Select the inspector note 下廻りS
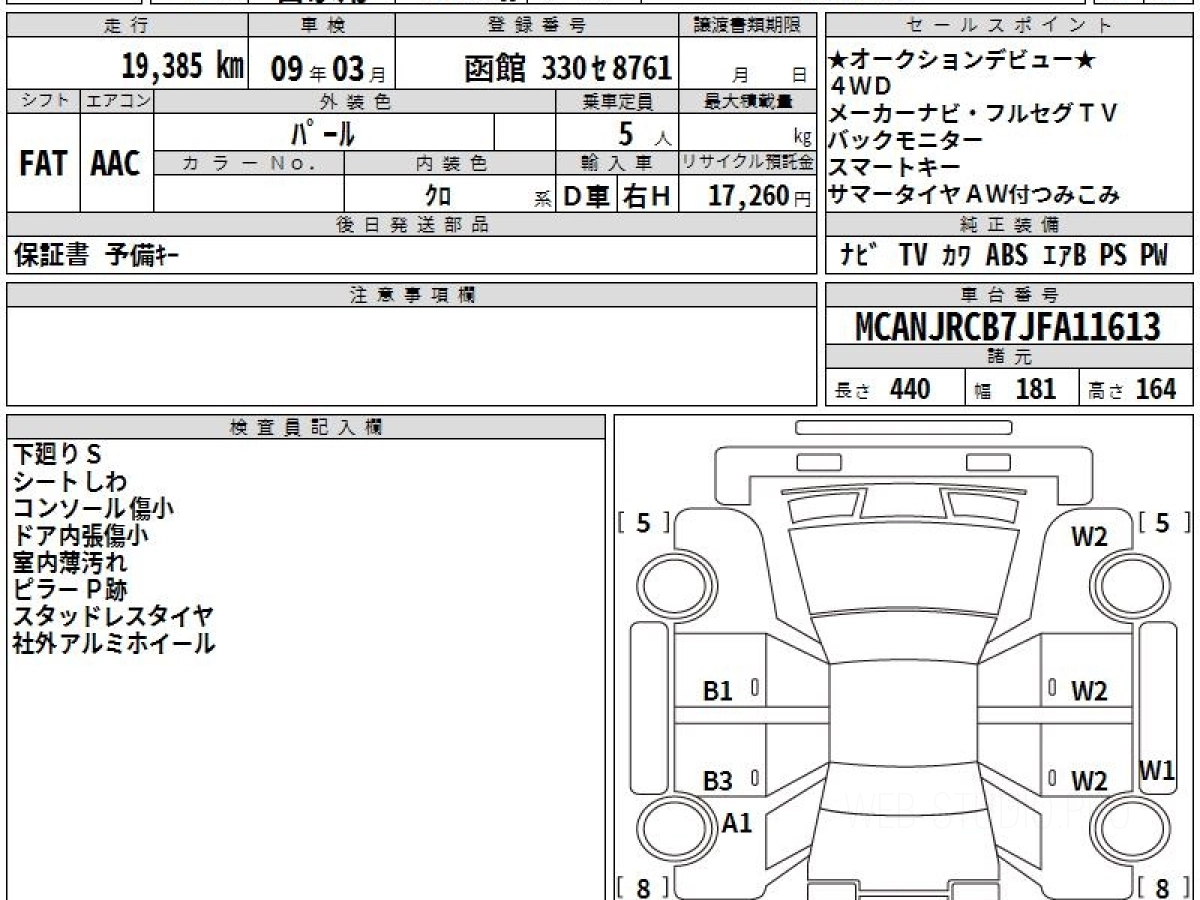 point(58,454)
